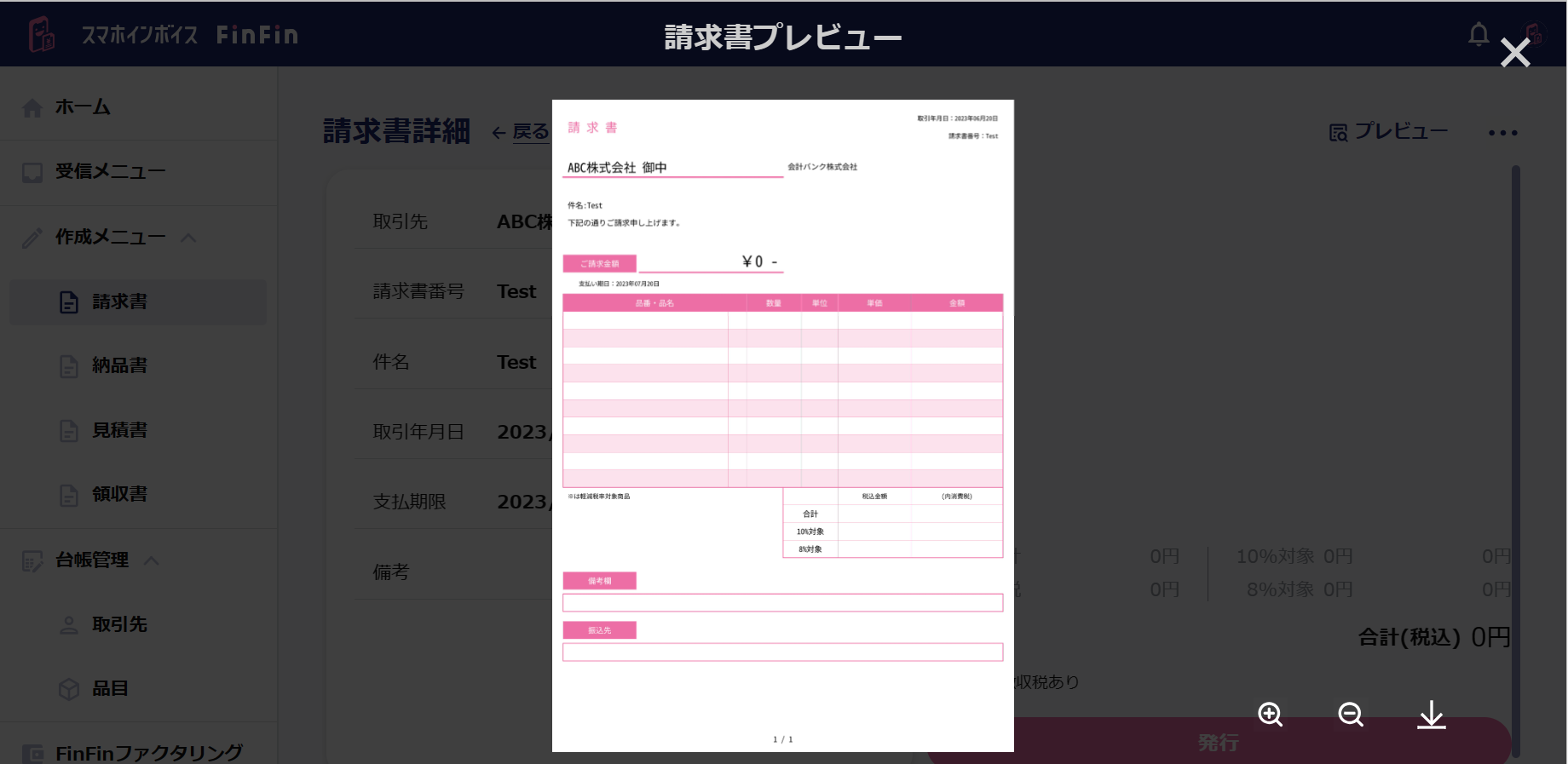Collapse the 作成メニュー section
This screenshot has width=1568, height=764.
coord(189,238)
